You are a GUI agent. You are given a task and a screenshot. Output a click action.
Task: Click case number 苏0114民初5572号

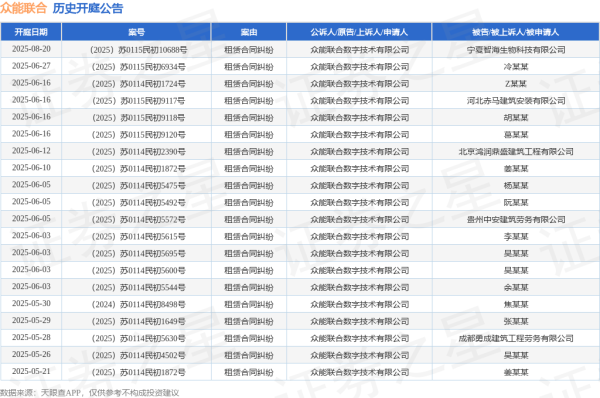139,220
